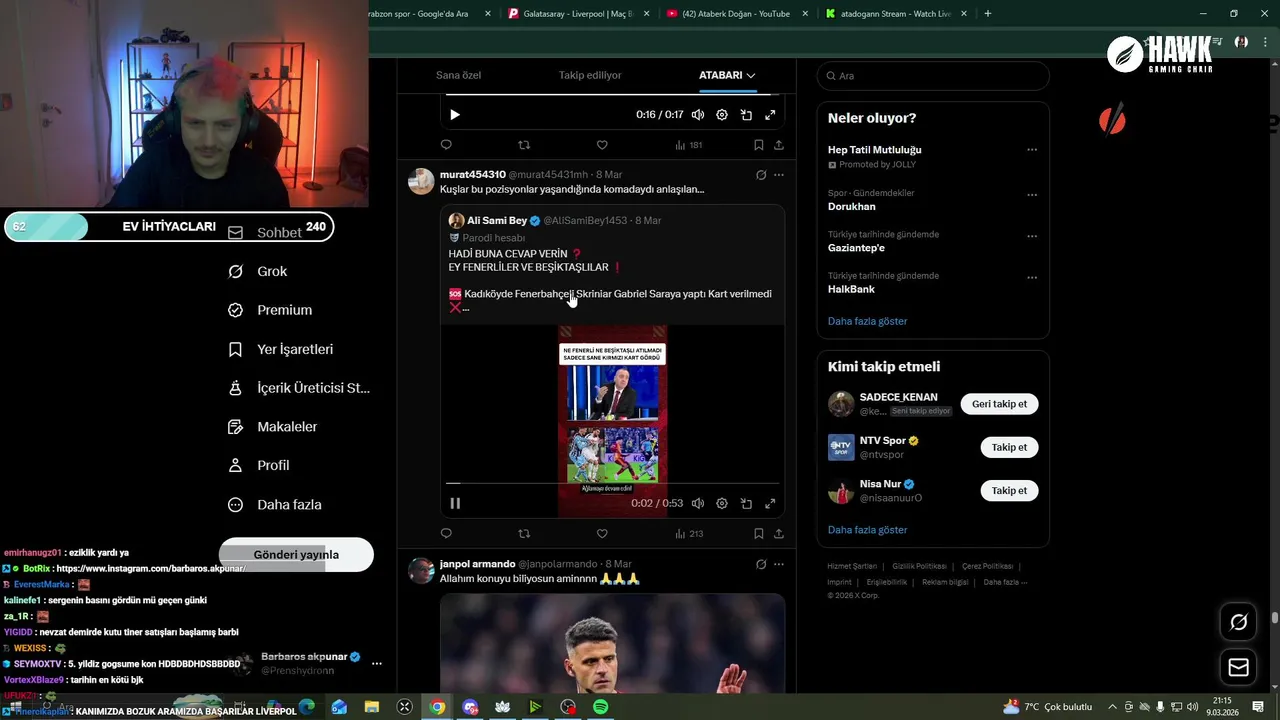This screenshot has height=720, width=1280.
Task: Switch to Takip ediliyor tab
Action: [590, 75]
